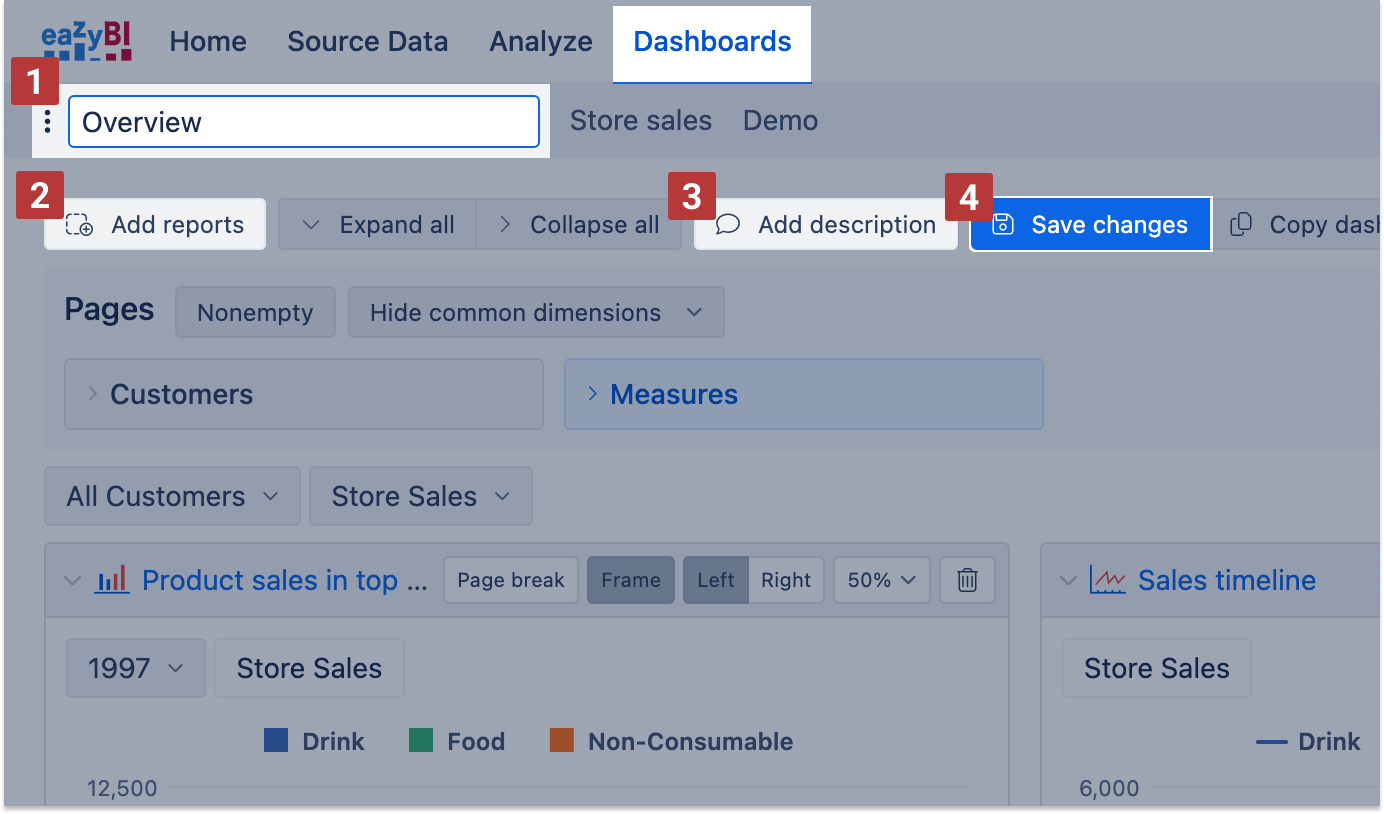Screen dimensions: 1384x814
Task: Open the Hide common dimensions dropdown
Action: pos(535,313)
